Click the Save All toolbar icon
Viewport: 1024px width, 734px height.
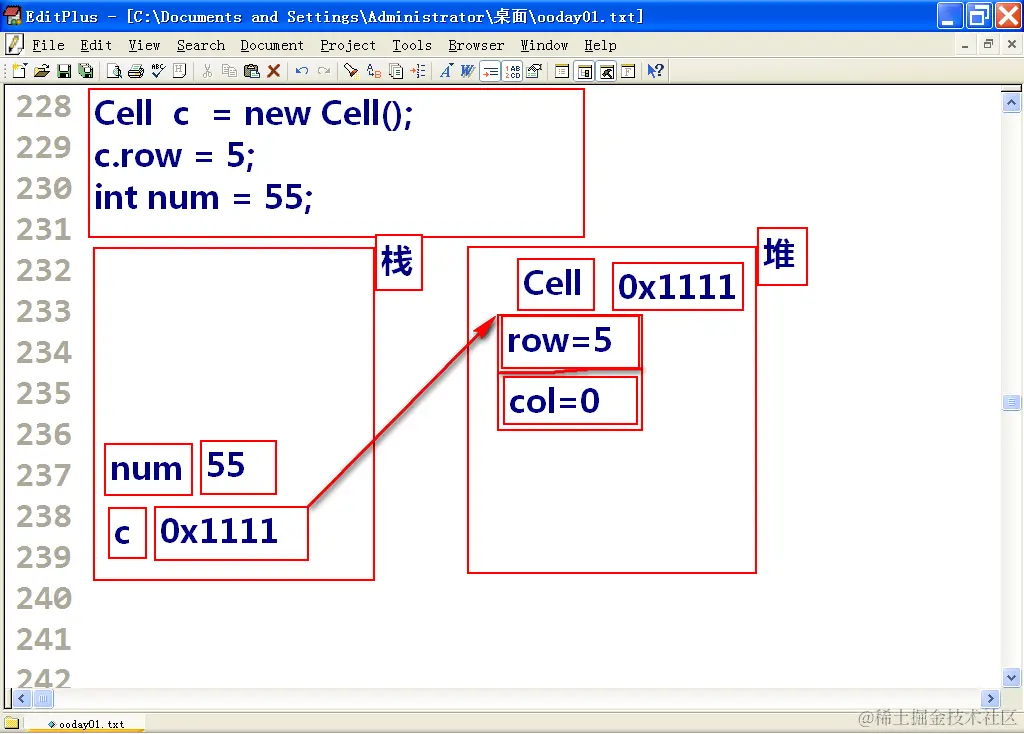click(x=86, y=71)
